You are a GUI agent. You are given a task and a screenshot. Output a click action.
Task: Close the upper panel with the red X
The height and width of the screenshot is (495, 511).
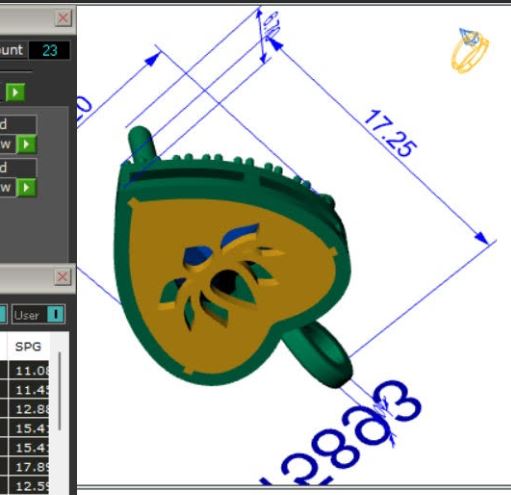click(x=63, y=18)
